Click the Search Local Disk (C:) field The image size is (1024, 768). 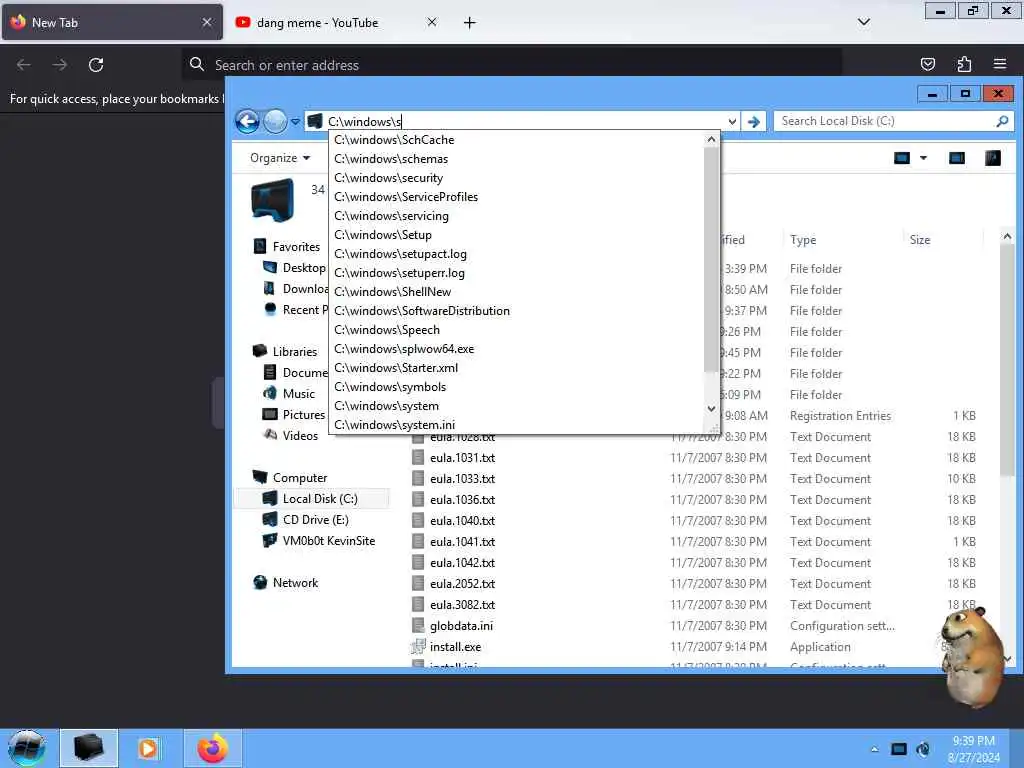(x=893, y=121)
